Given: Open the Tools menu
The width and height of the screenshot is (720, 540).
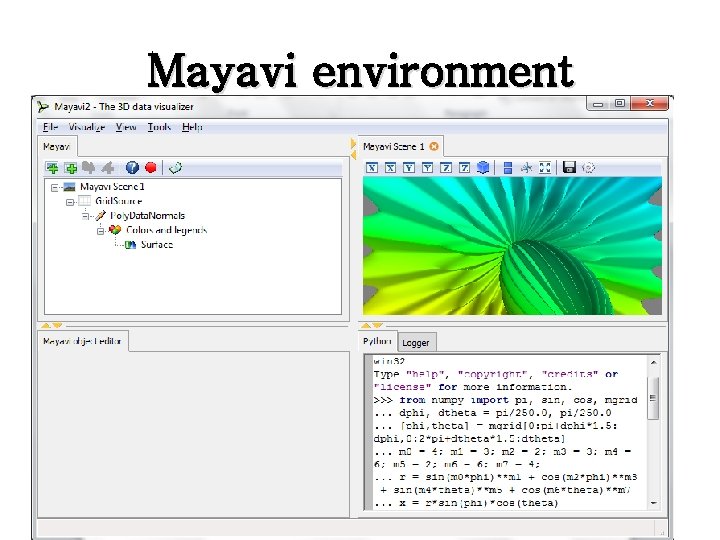Looking at the screenshot, I should (159, 127).
